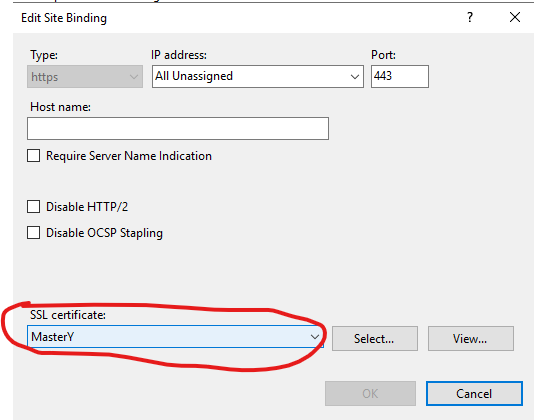This screenshot has width=534, height=420.
Task: Expand the IP address dropdown arrow
Action: click(355, 77)
